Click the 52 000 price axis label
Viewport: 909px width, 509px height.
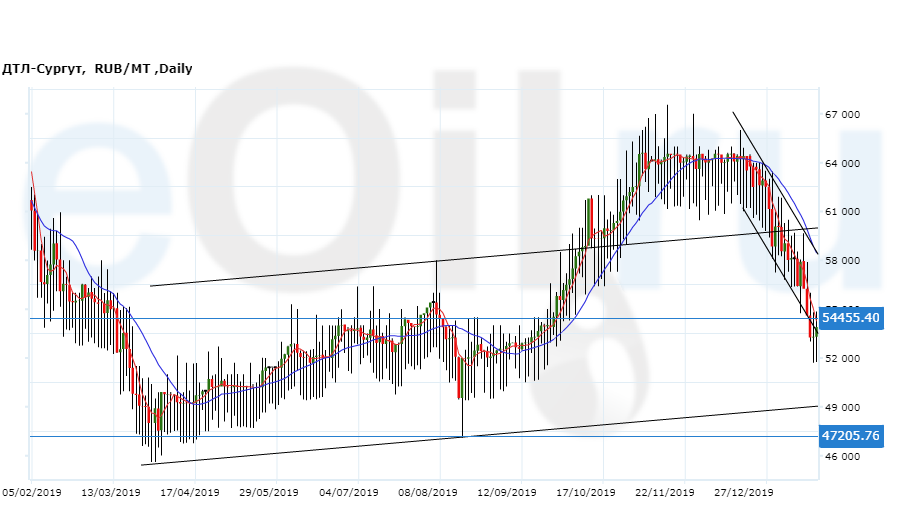pyautogui.click(x=843, y=359)
